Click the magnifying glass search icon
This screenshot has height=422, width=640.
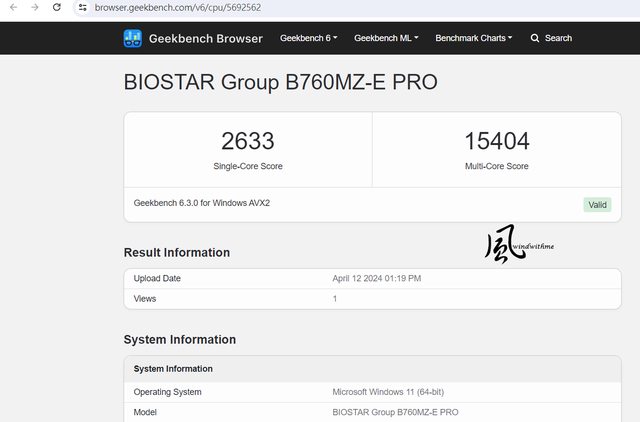tap(535, 38)
